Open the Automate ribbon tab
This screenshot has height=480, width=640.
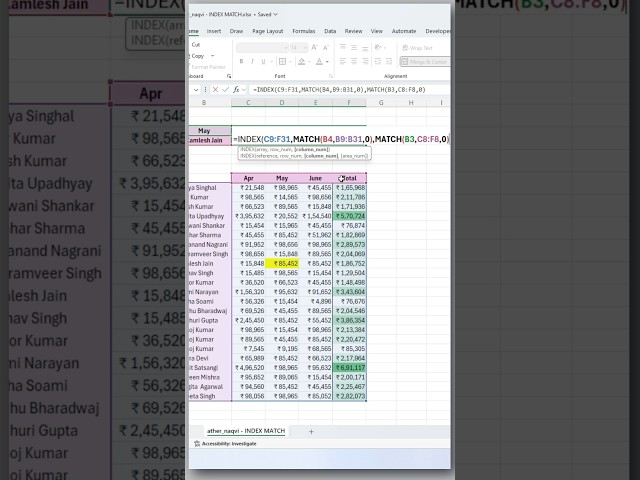[x=404, y=31]
